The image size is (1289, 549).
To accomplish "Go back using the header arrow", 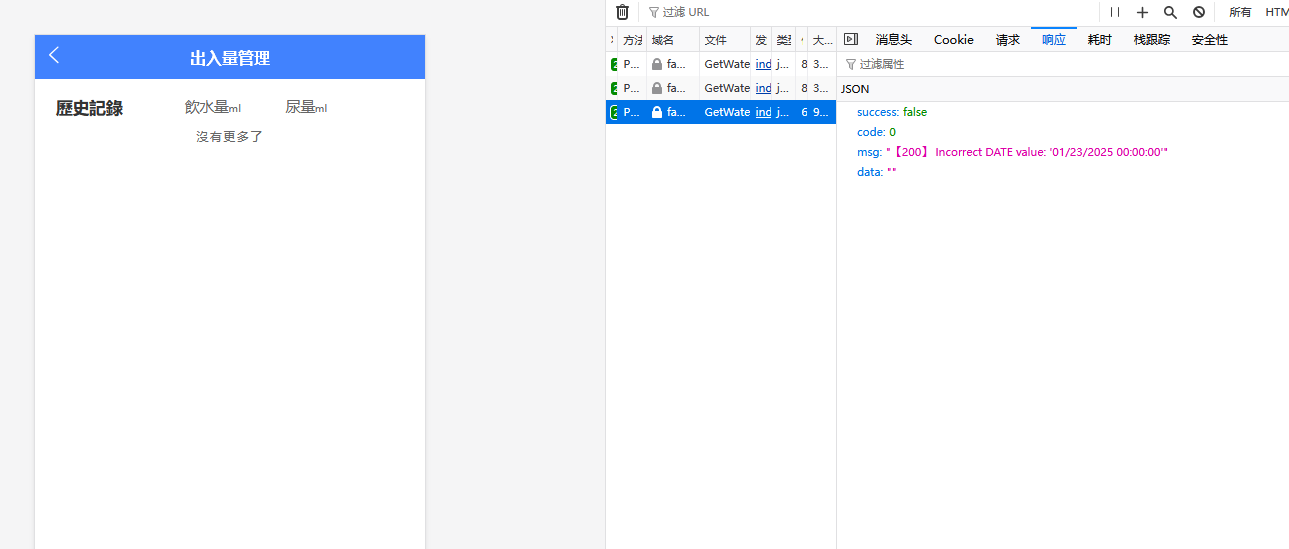I will click(54, 56).
